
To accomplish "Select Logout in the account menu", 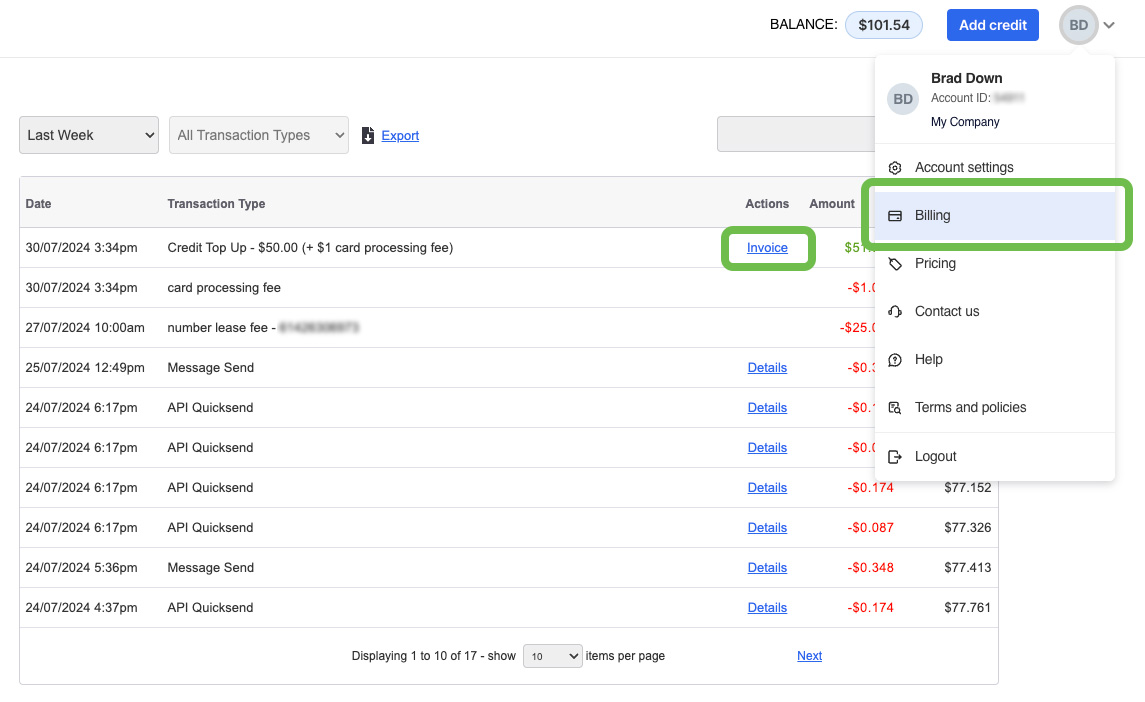I will tap(995, 457).
